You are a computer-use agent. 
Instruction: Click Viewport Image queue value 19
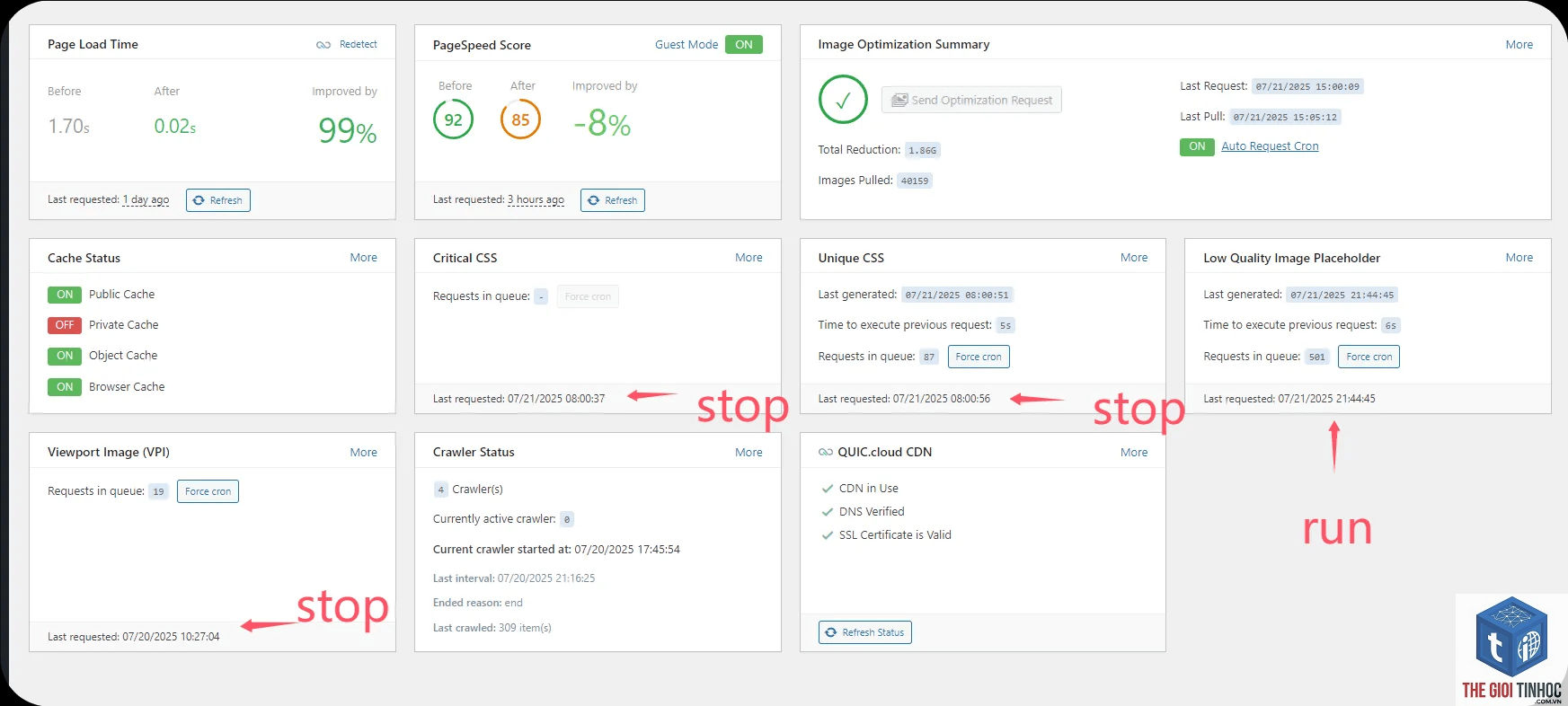point(158,492)
